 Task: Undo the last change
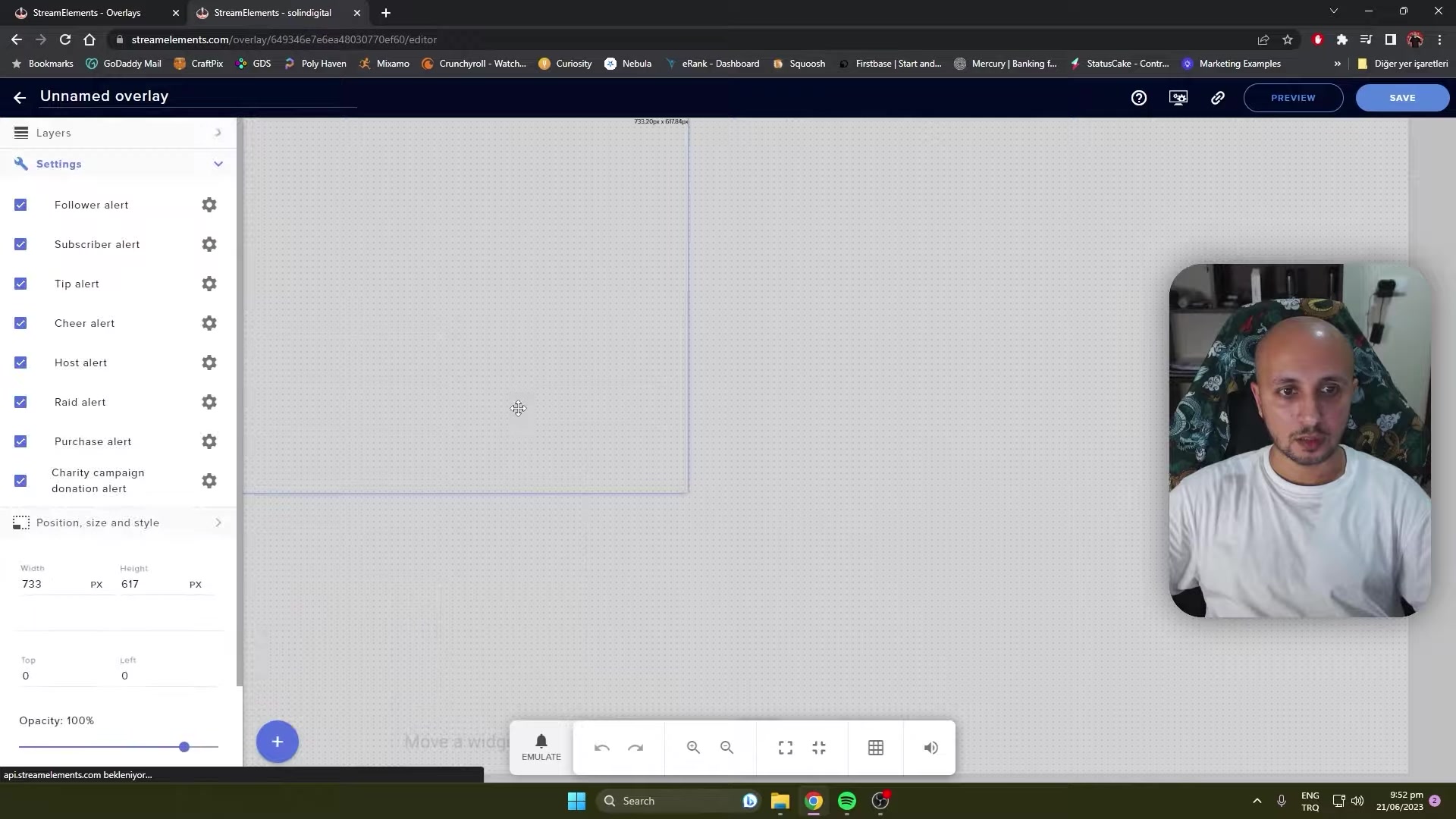pyautogui.click(x=601, y=748)
